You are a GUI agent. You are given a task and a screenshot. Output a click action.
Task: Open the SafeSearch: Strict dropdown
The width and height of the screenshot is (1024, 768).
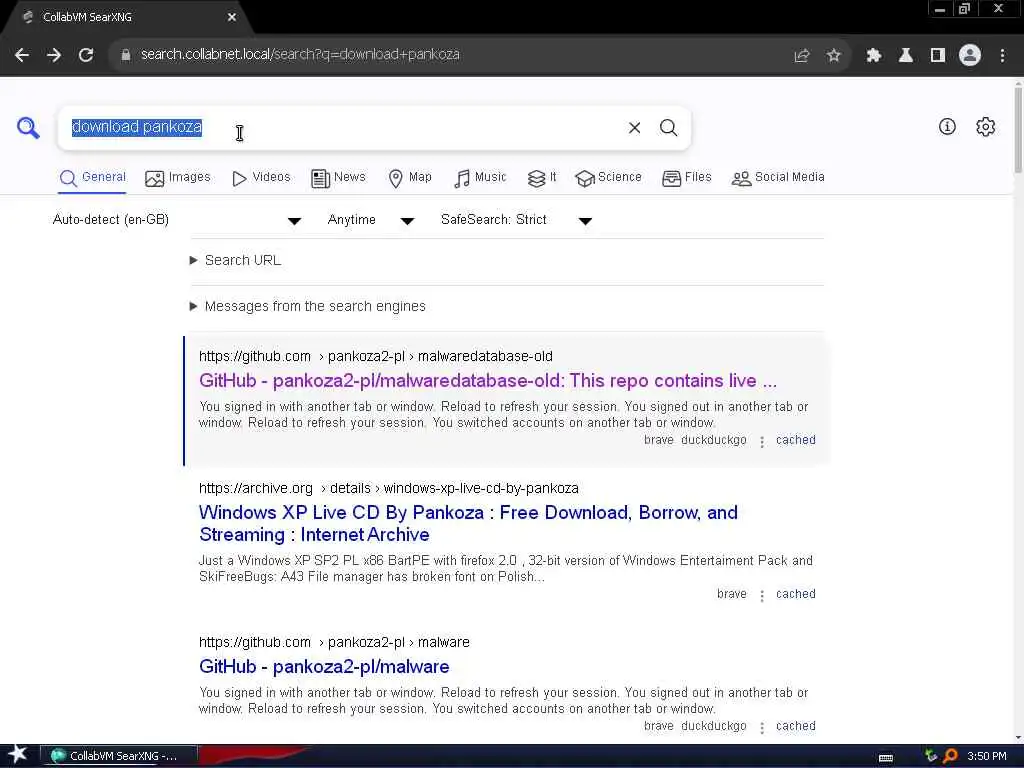(x=516, y=220)
